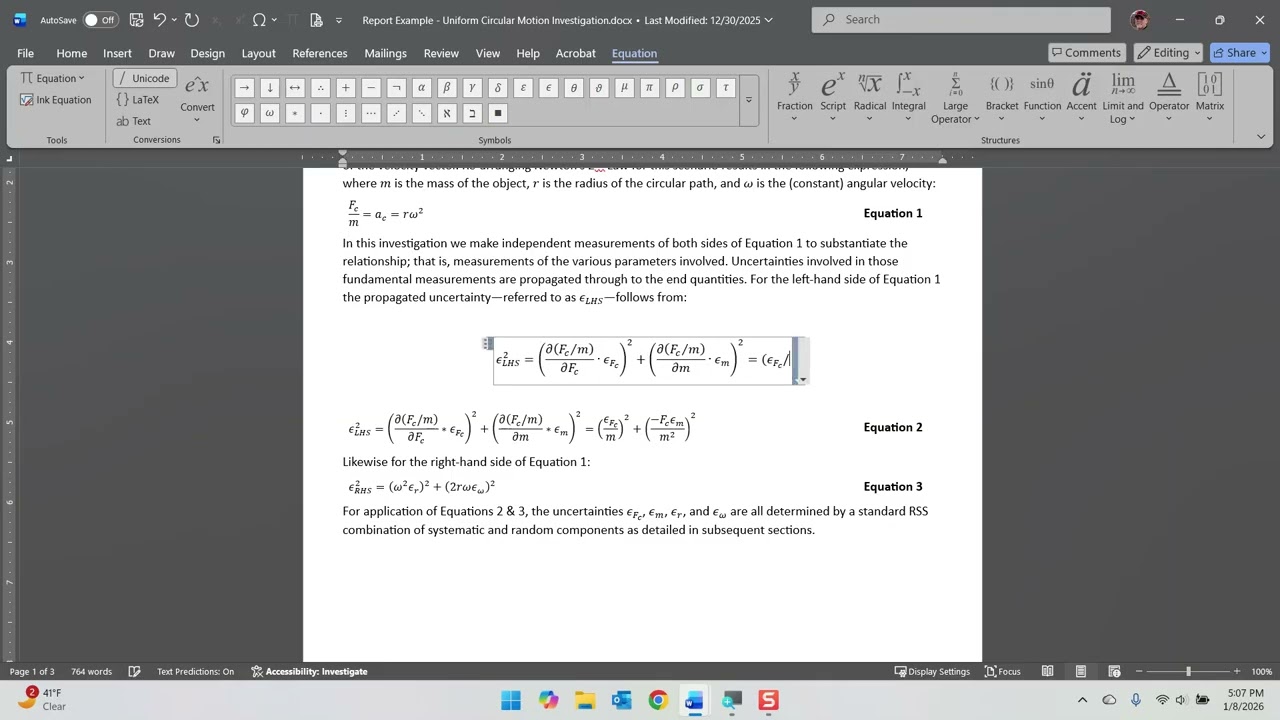Toggle the AutoSave switch
The image size is (1280, 720).
pyautogui.click(x=100, y=20)
